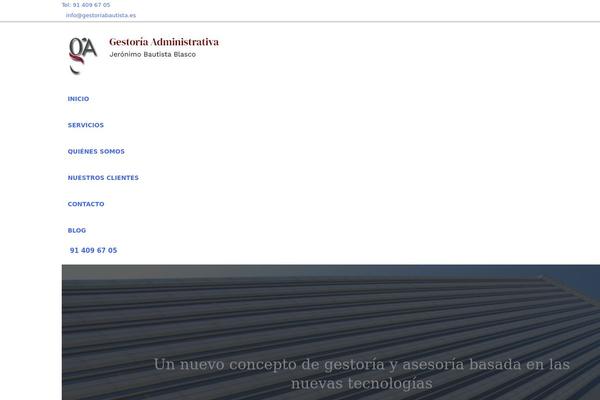600x400 pixels.
Task: Click the top bar telephone number link
Action: point(86,5)
